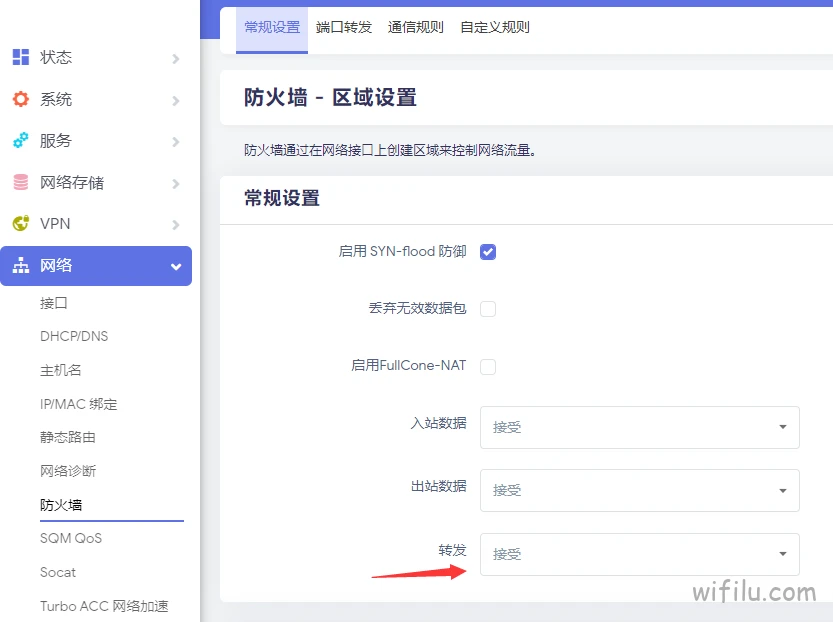This screenshot has height=622, width=833.
Task: Open the 服务 sidebar menu
Action: coord(96,141)
